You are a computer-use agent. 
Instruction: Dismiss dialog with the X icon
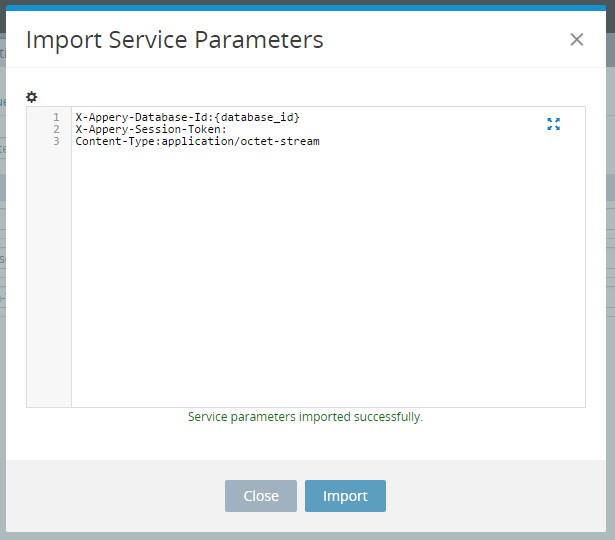577,40
